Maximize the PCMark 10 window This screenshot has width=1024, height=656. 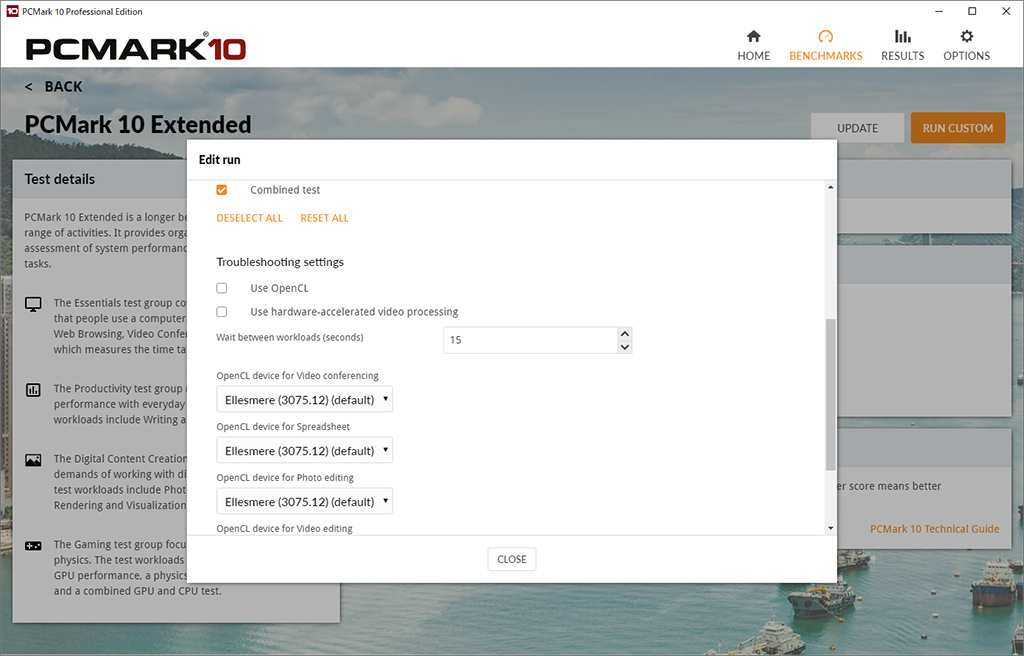click(972, 11)
